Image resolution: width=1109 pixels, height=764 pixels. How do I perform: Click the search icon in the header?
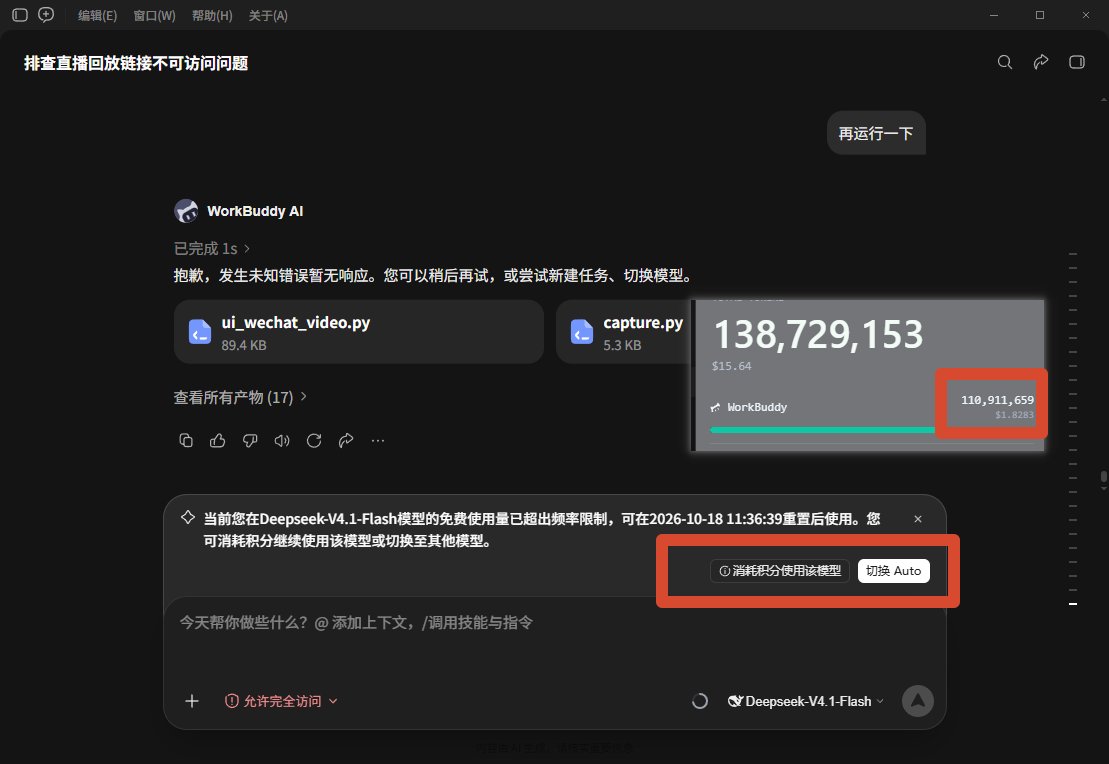[1004, 62]
